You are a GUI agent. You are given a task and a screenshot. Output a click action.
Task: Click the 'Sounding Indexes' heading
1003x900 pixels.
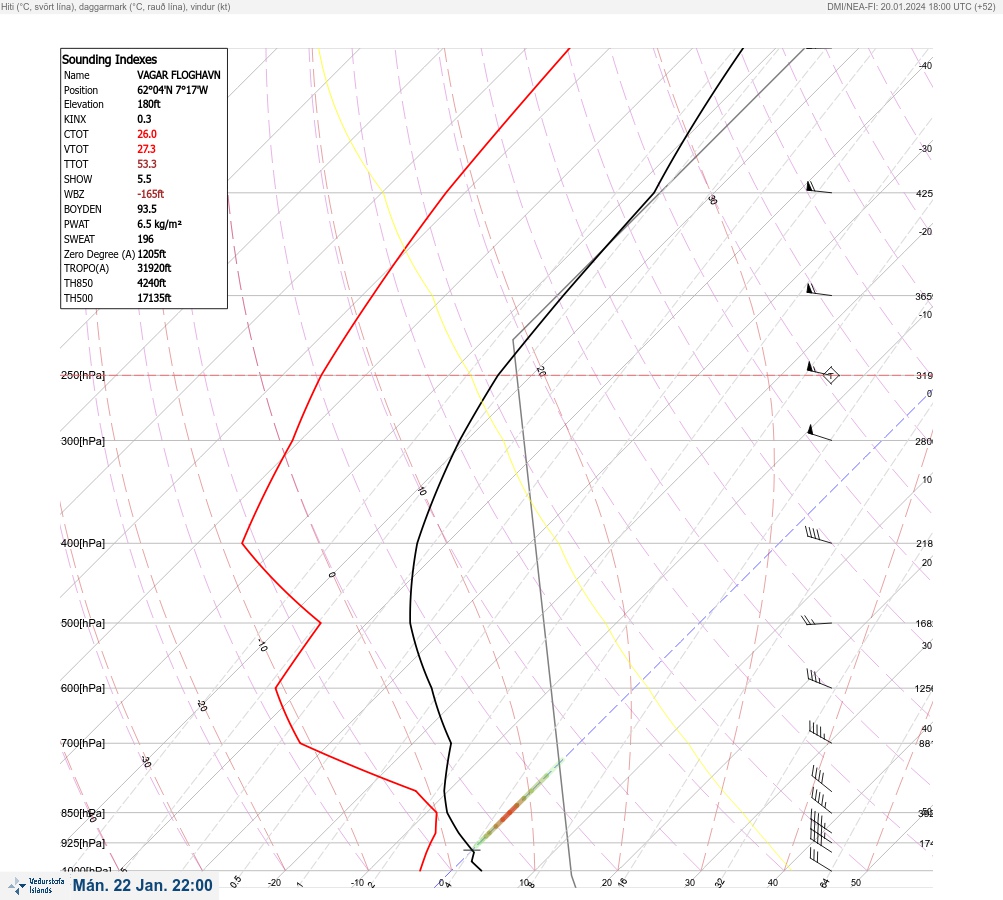[109, 59]
